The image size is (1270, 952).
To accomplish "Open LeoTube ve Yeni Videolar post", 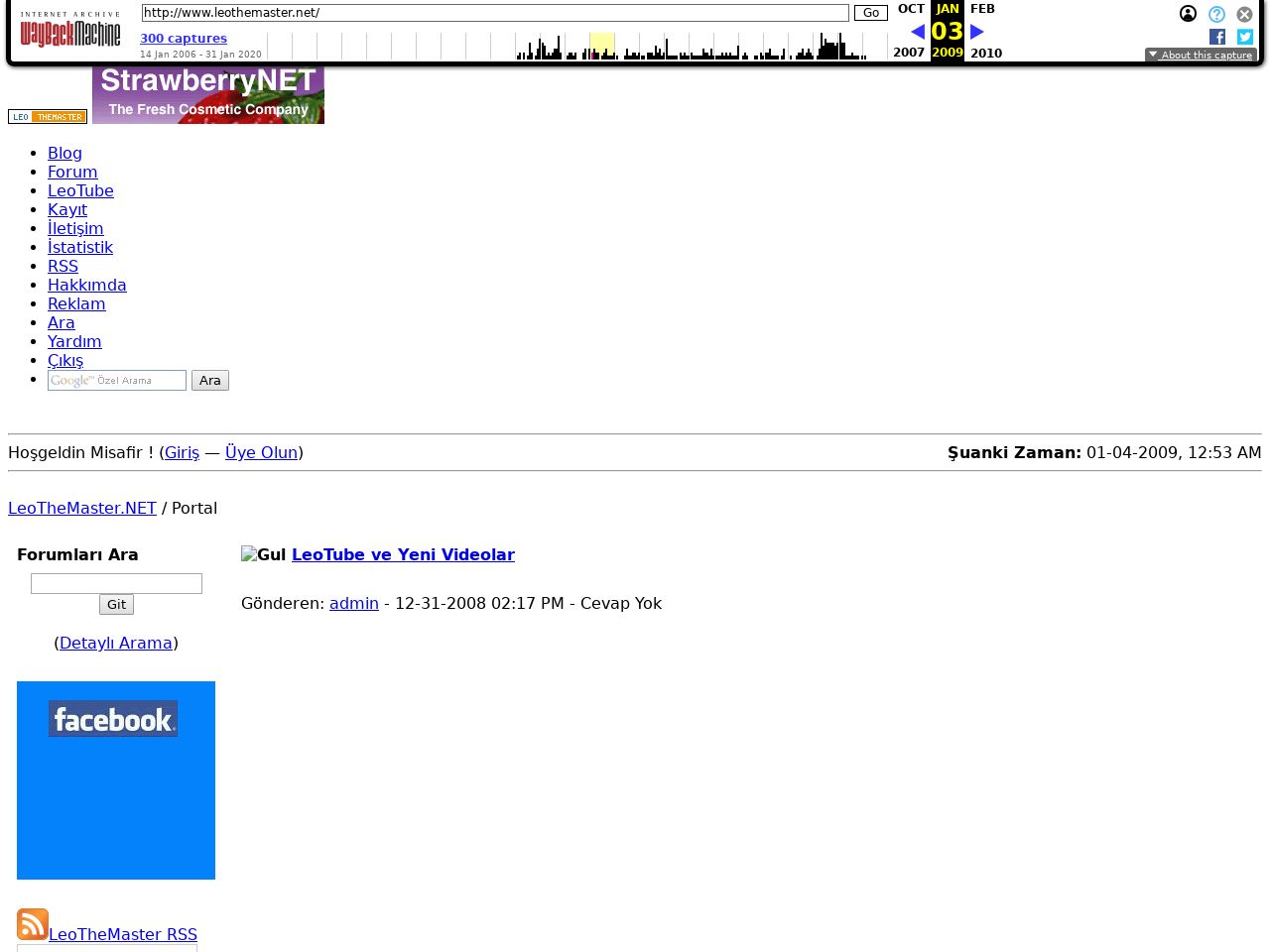I will coord(403,554).
